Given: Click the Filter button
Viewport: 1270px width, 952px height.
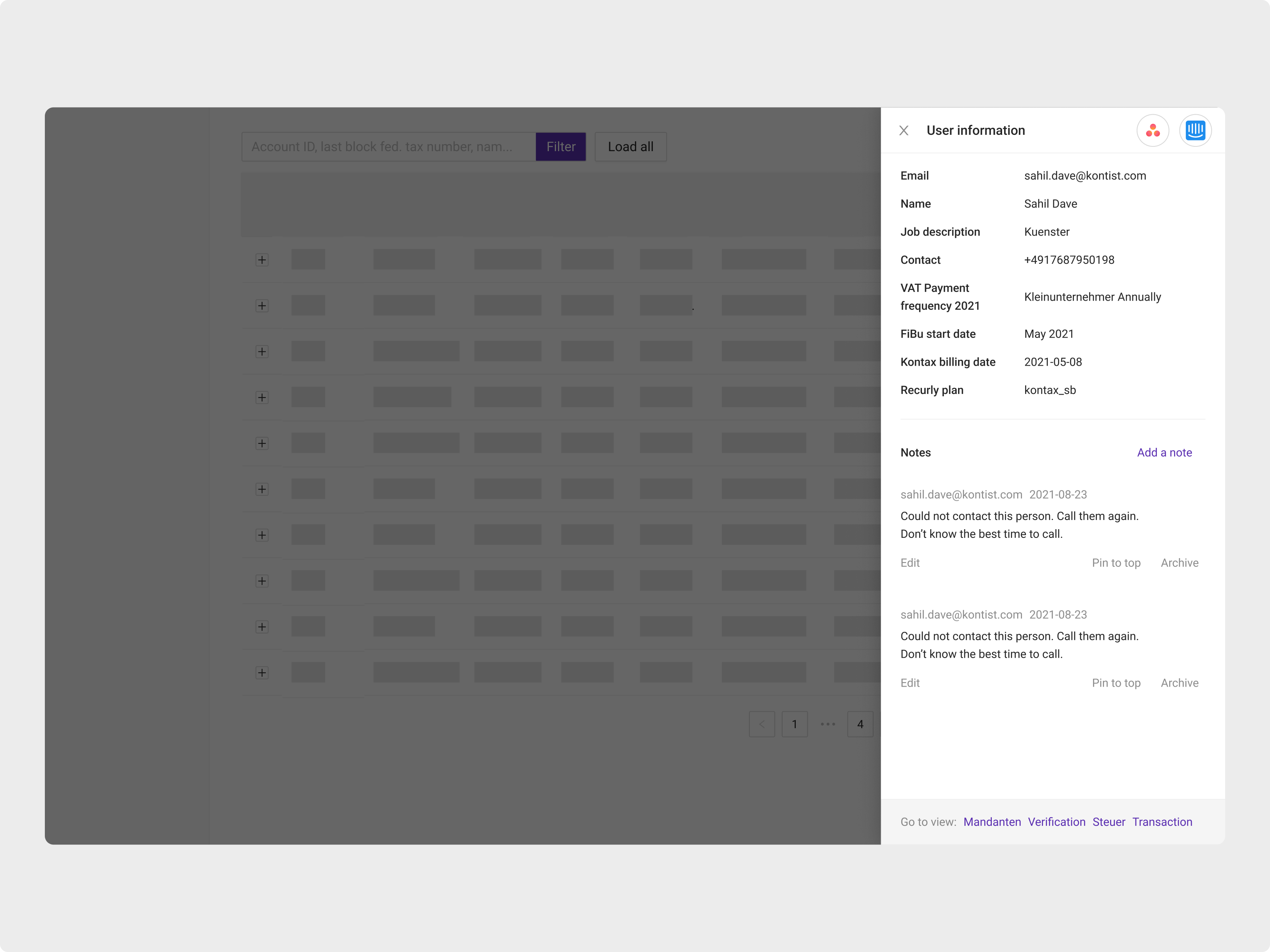Looking at the screenshot, I should [561, 146].
